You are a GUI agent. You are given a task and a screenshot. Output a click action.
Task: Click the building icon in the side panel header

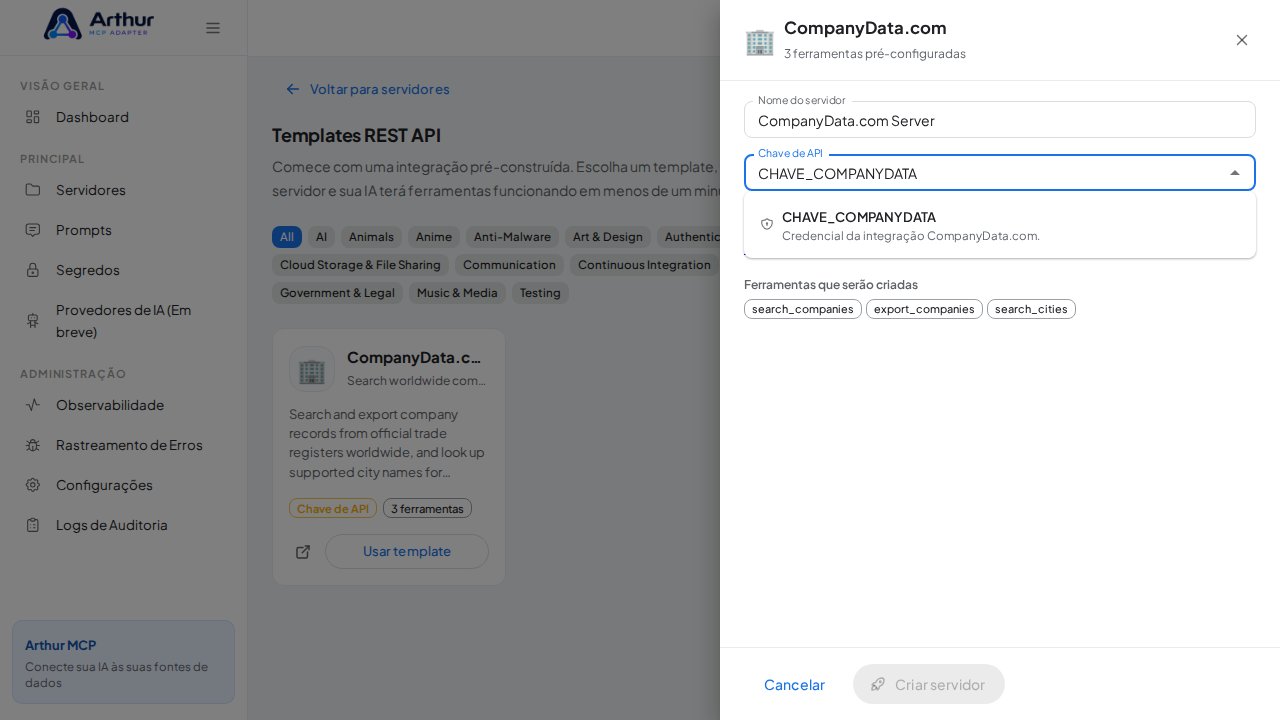pos(760,41)
